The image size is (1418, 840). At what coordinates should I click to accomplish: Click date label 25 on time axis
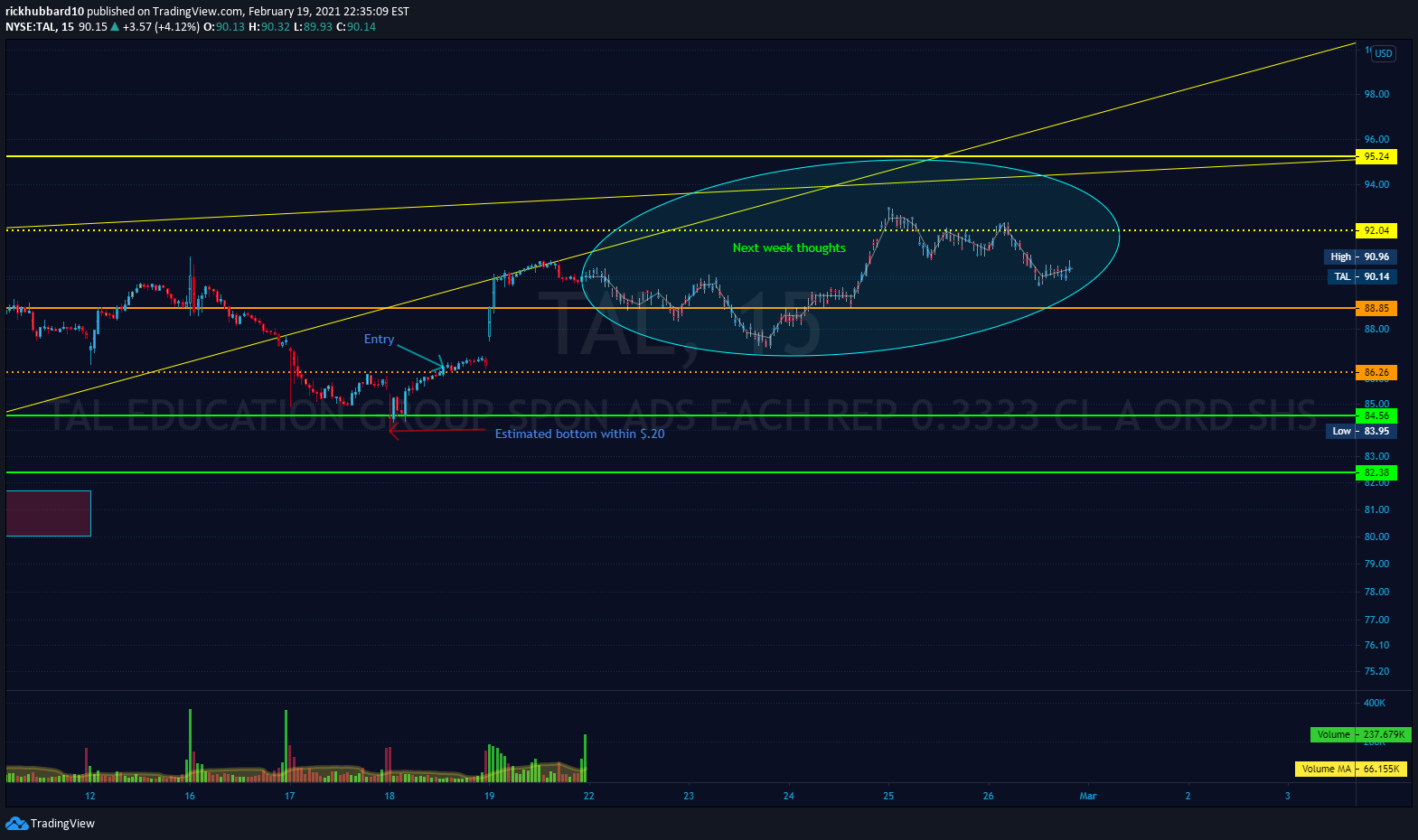pyautogui.click(x=888, y=796)
